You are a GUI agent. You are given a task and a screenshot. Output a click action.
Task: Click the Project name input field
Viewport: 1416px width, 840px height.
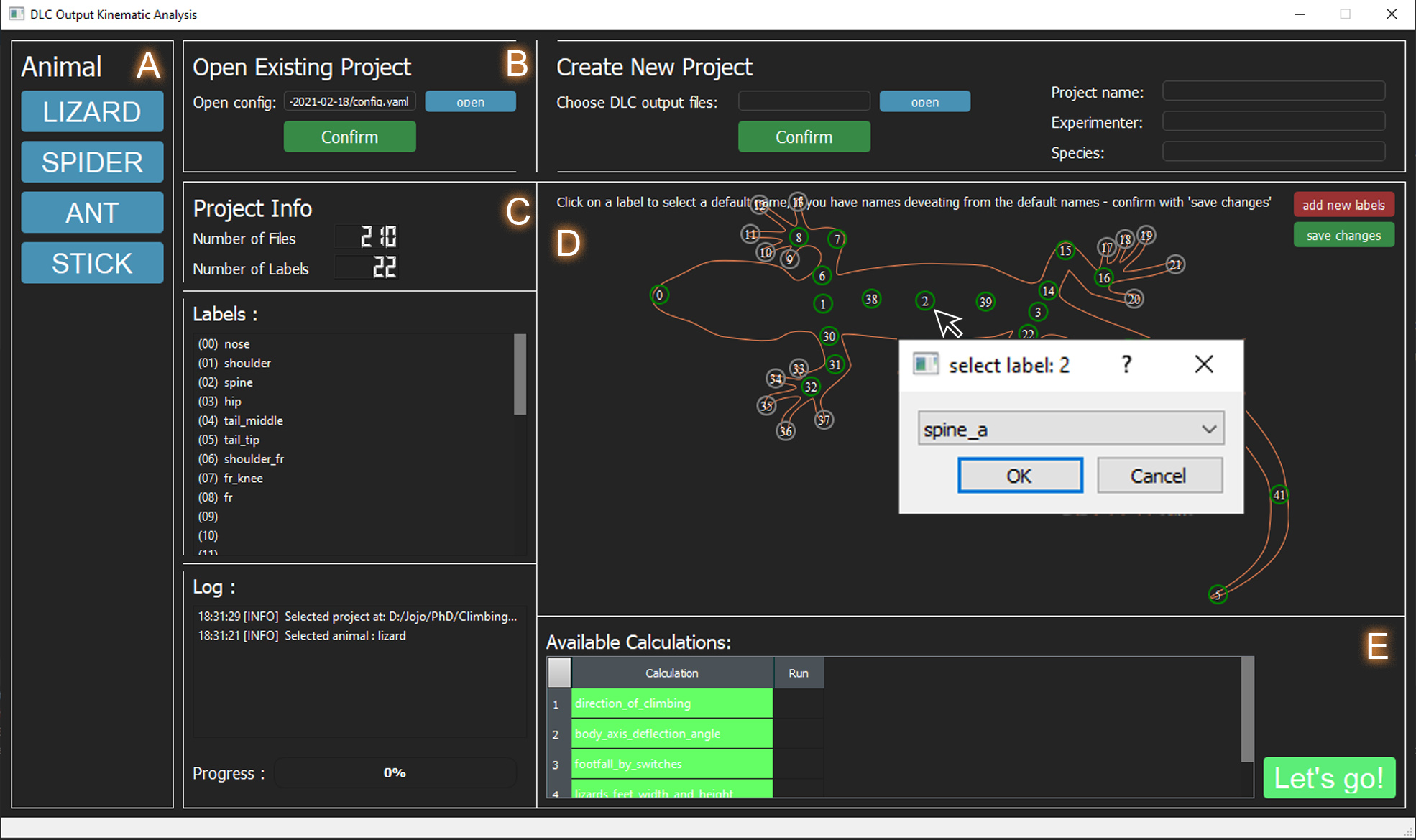1273,92
